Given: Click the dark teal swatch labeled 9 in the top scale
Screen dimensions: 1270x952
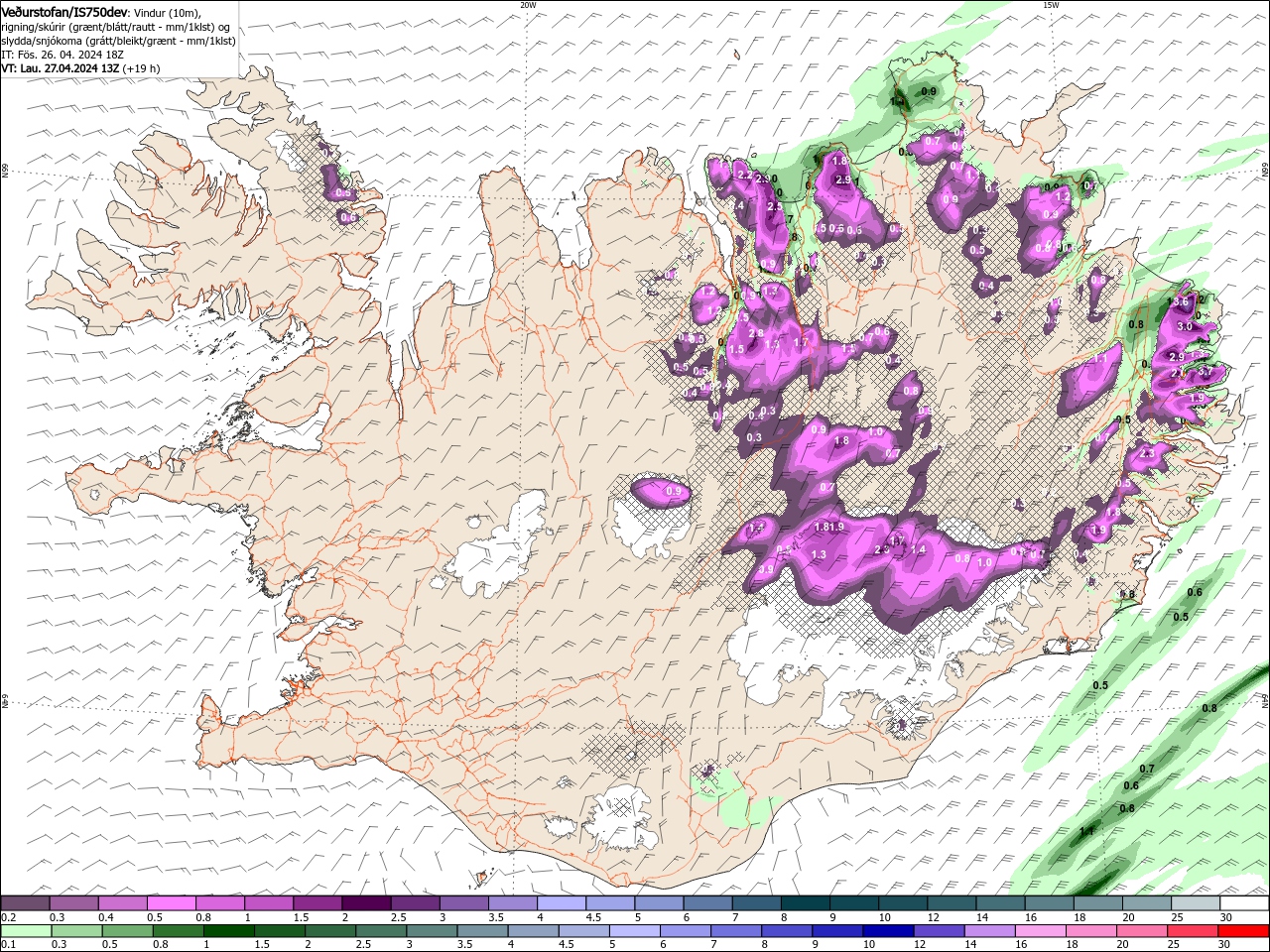Looking at the screenshot, I should (x=853, y=903).
